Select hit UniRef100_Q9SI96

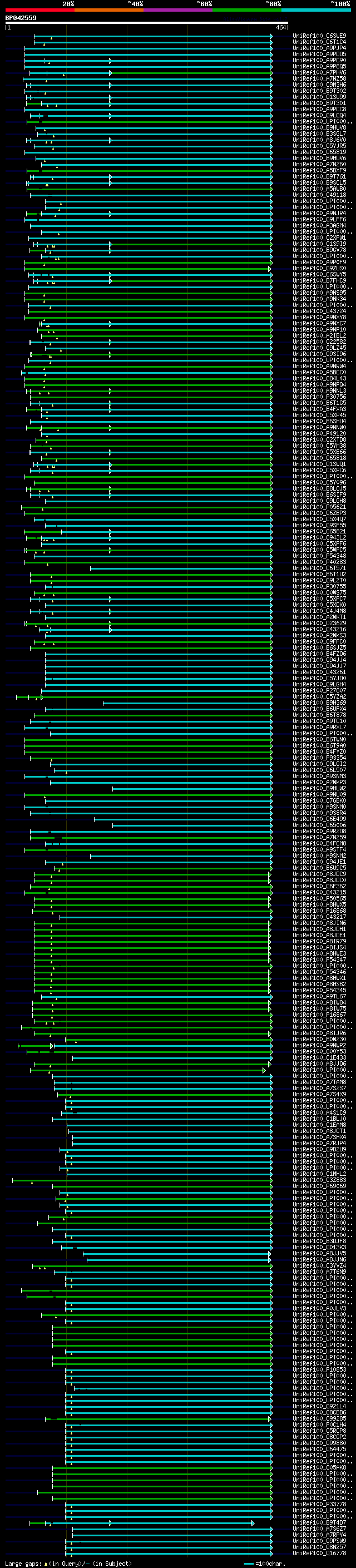click(x=319, y=354)
